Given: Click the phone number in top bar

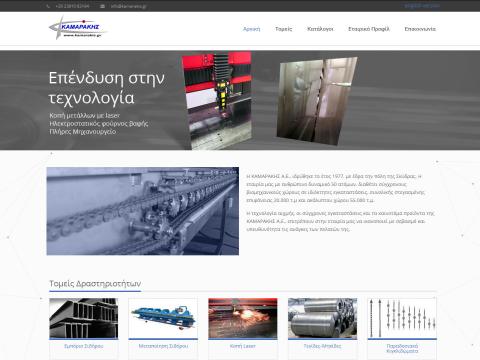Looking at the screenshot, I should (x=72, y=6).
